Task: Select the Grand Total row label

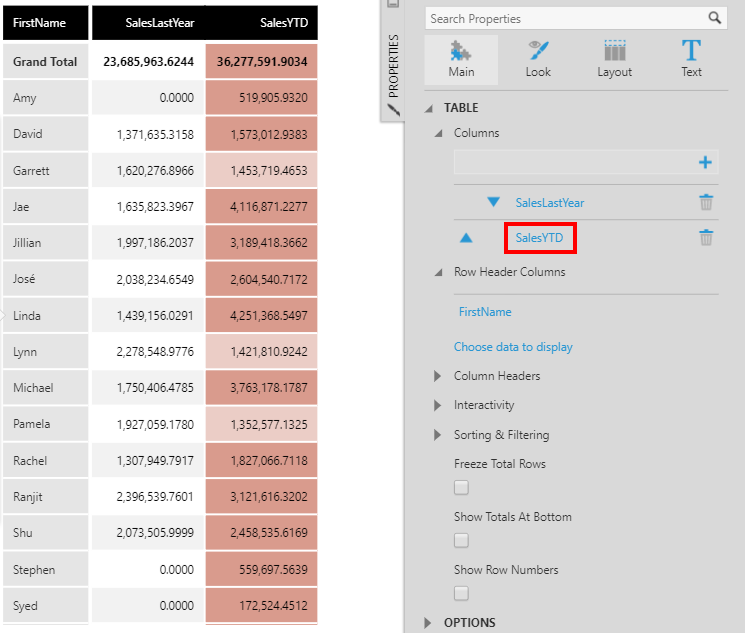Action: point(46,61)
